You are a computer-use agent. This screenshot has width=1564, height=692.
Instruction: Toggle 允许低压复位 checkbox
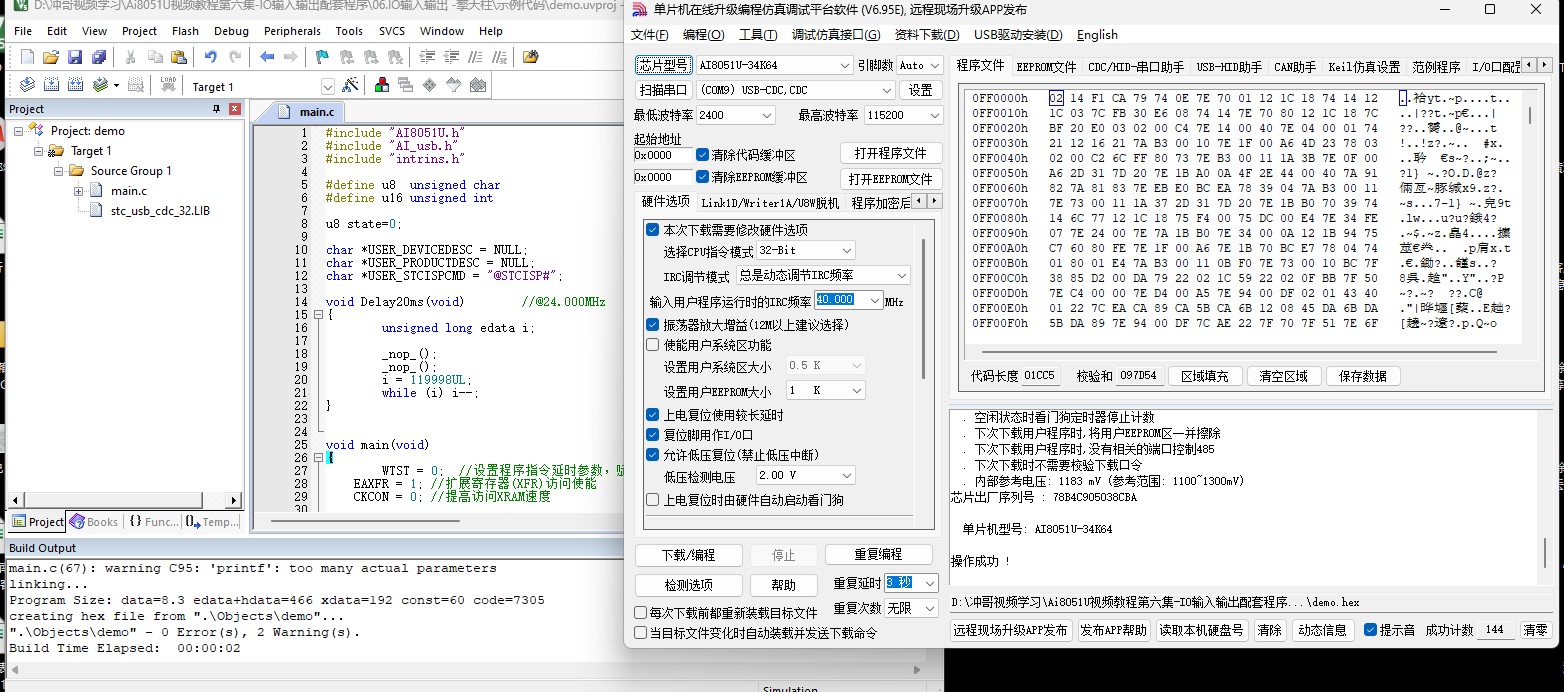[x=653, y=455]
